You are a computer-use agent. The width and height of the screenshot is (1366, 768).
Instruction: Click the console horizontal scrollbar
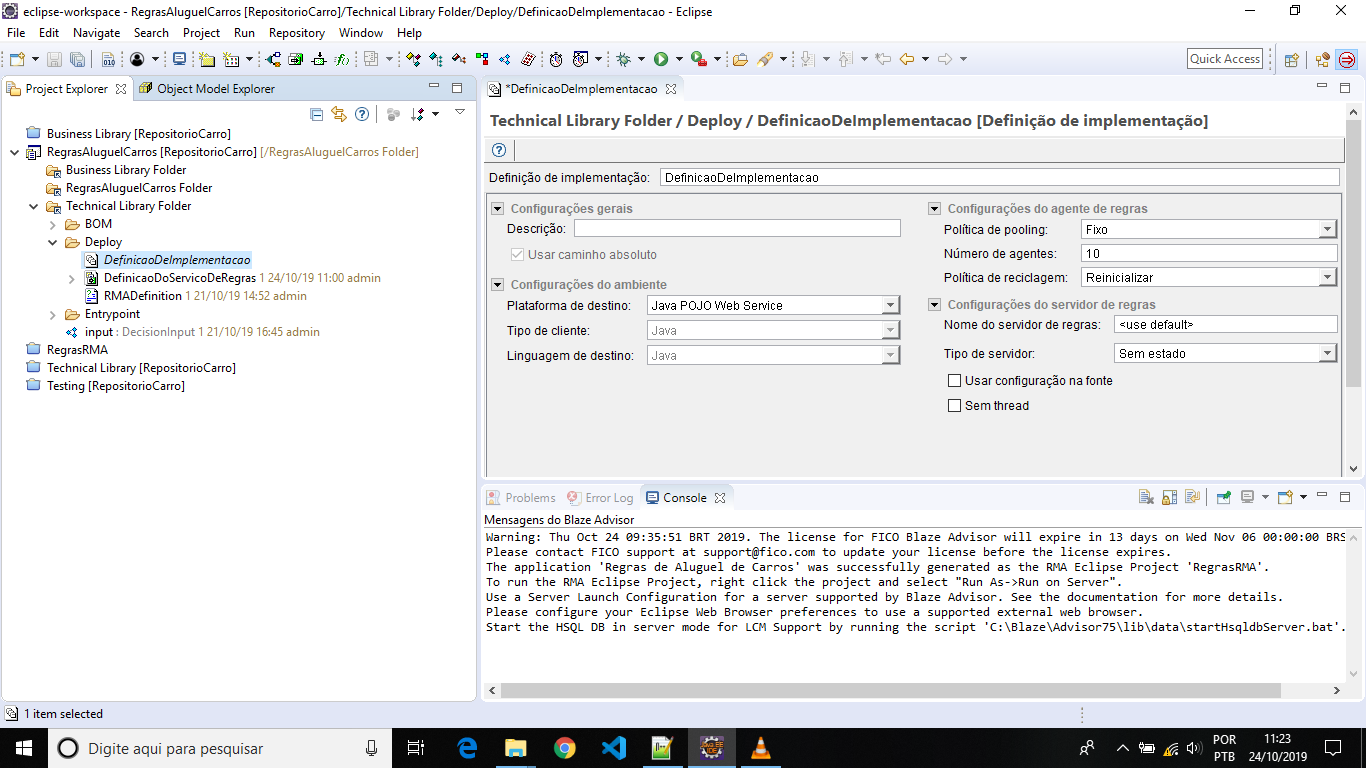tap(890, 690)
